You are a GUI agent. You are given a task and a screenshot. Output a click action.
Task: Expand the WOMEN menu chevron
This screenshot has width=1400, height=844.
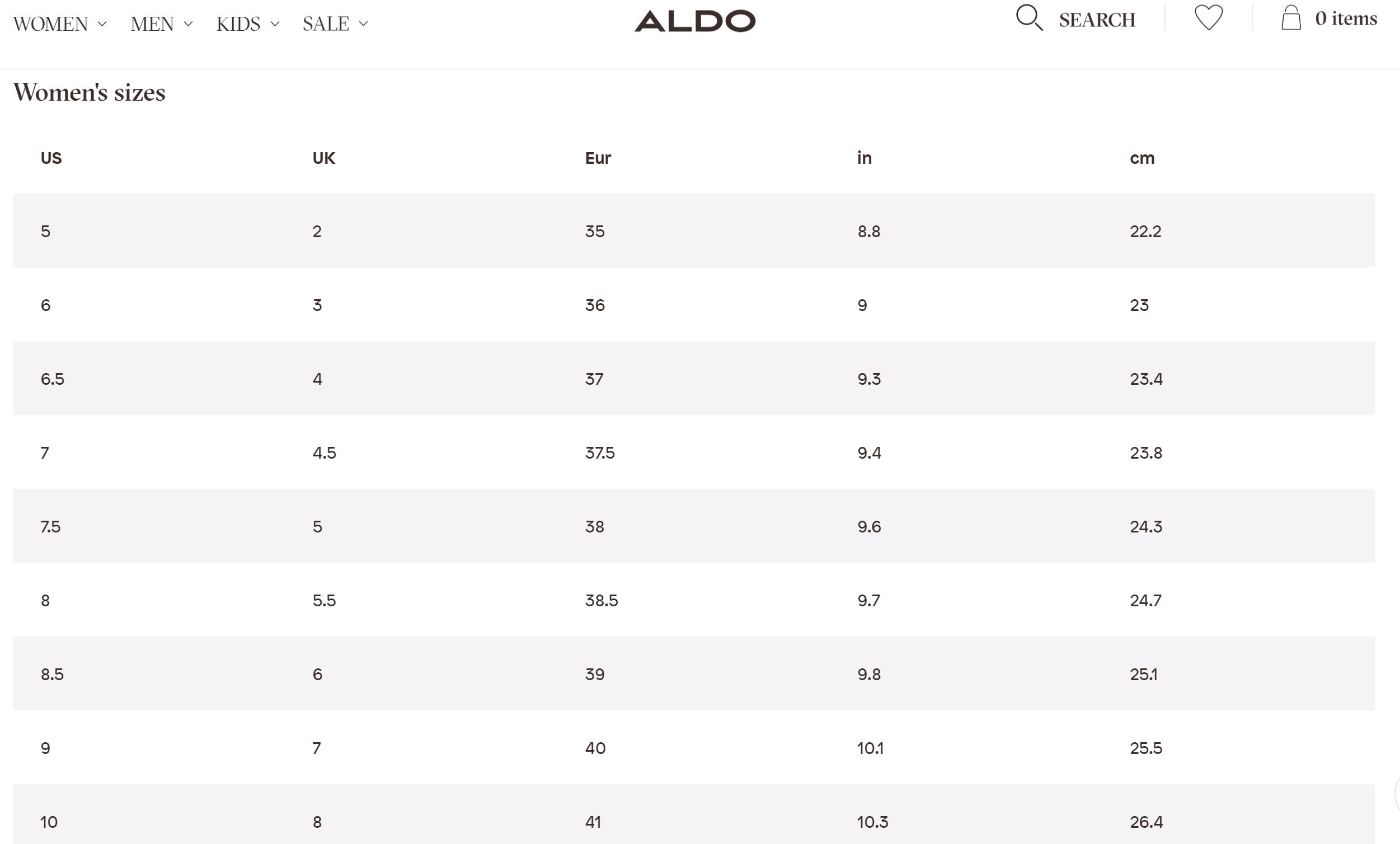102,24
